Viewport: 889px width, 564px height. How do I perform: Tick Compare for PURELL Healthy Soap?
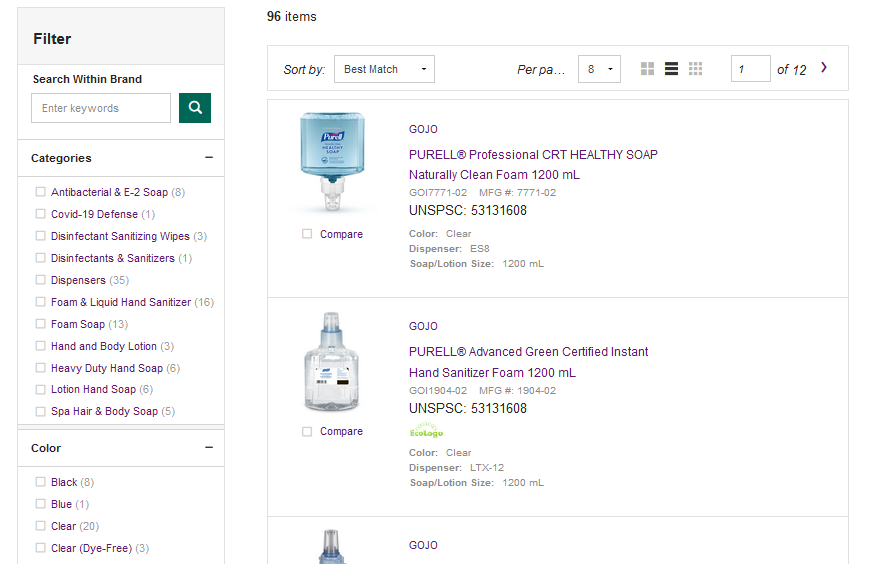click(x=307, y=234)
